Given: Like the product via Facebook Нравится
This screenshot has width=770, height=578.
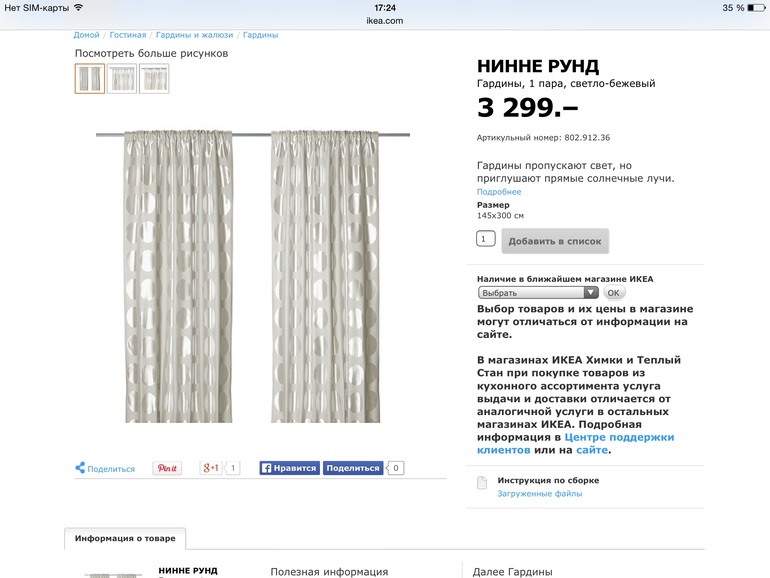Looking at the screenshot, I should (x=290, y=468).
